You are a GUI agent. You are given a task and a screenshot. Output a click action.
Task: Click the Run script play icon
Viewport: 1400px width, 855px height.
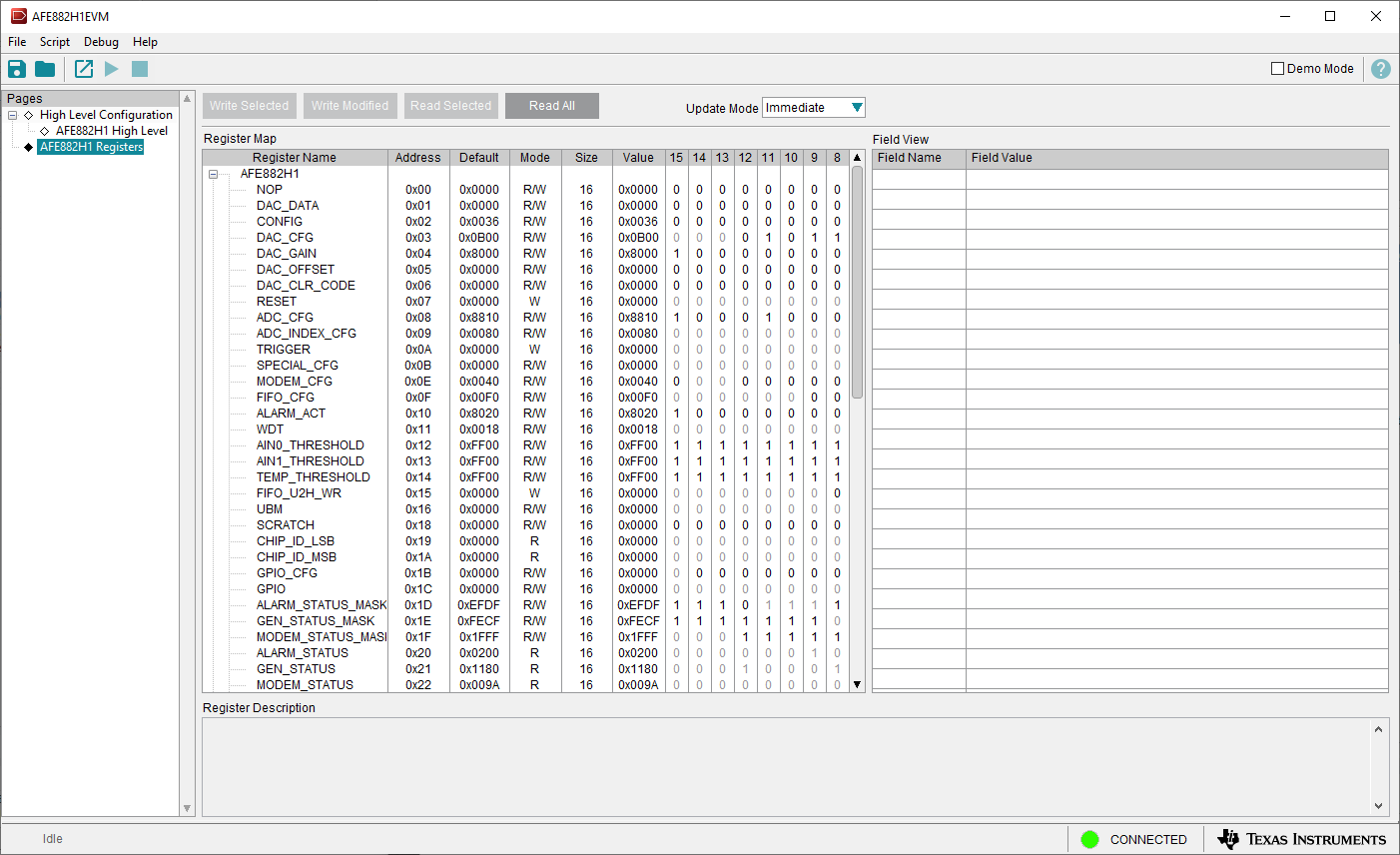[x=112, y=69]
